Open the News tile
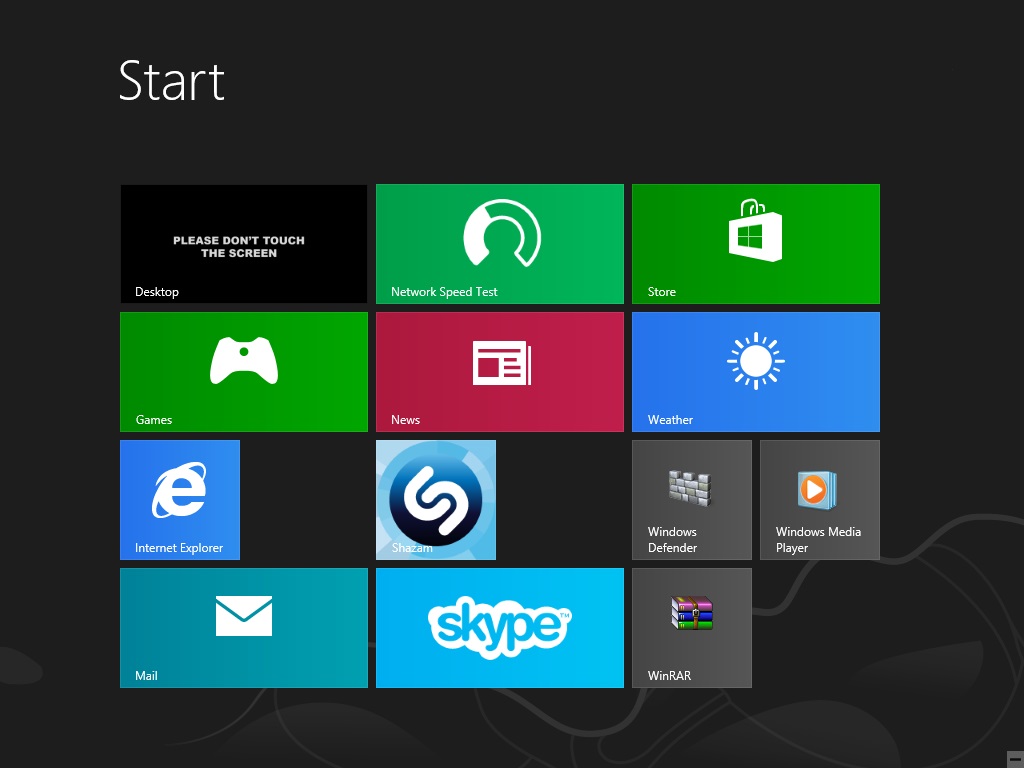1024x768 pixels. pyautogui.click(x=500, y=372)
